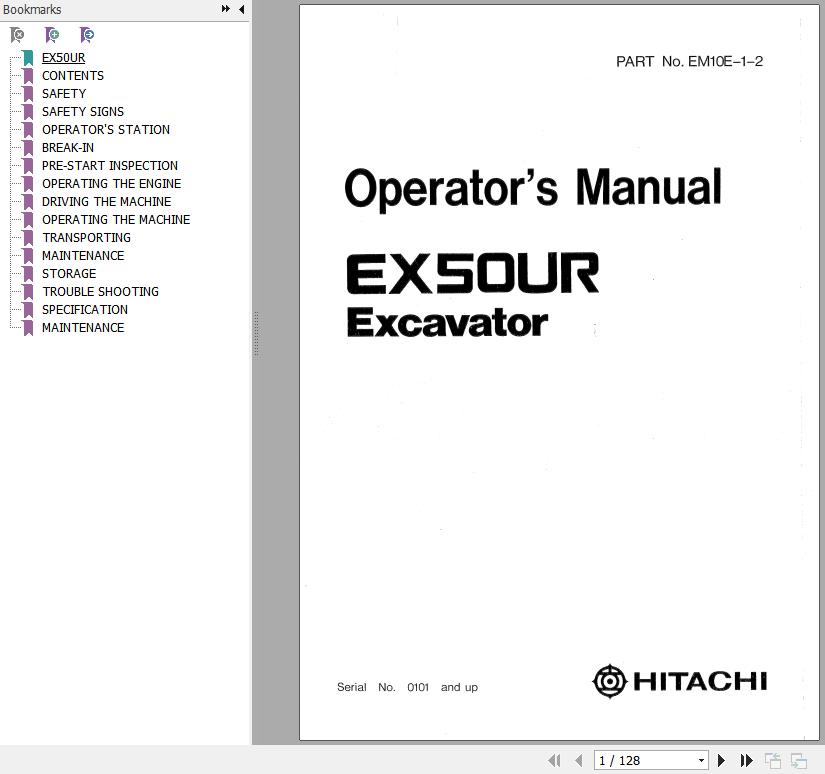Click the next view icon
This screenshot has width=825, height=774.
pos(799,760)
